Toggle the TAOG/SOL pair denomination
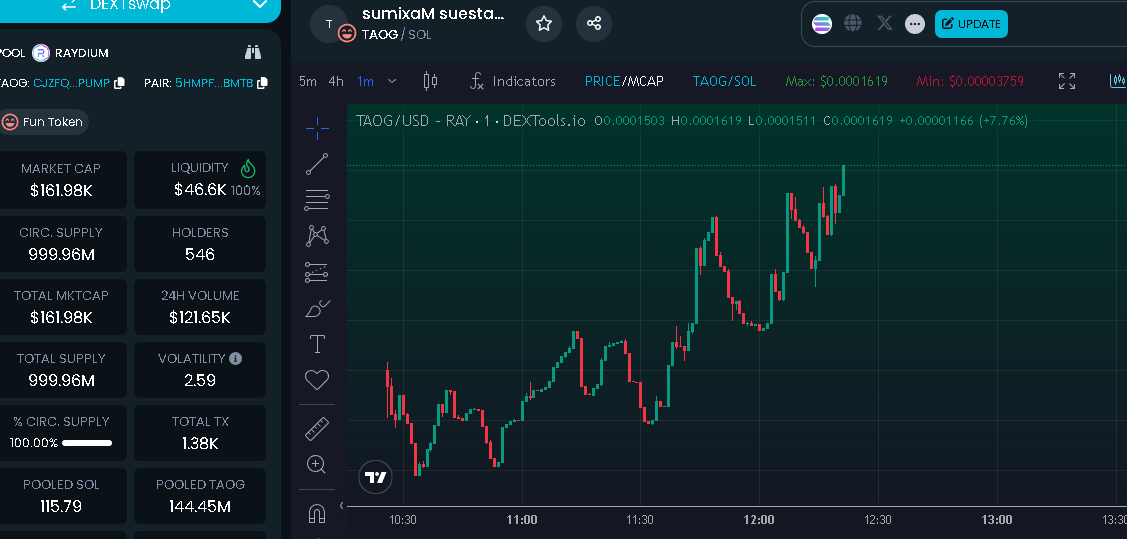This screenshot has height=539, width=1127. [x=724, y=81]
